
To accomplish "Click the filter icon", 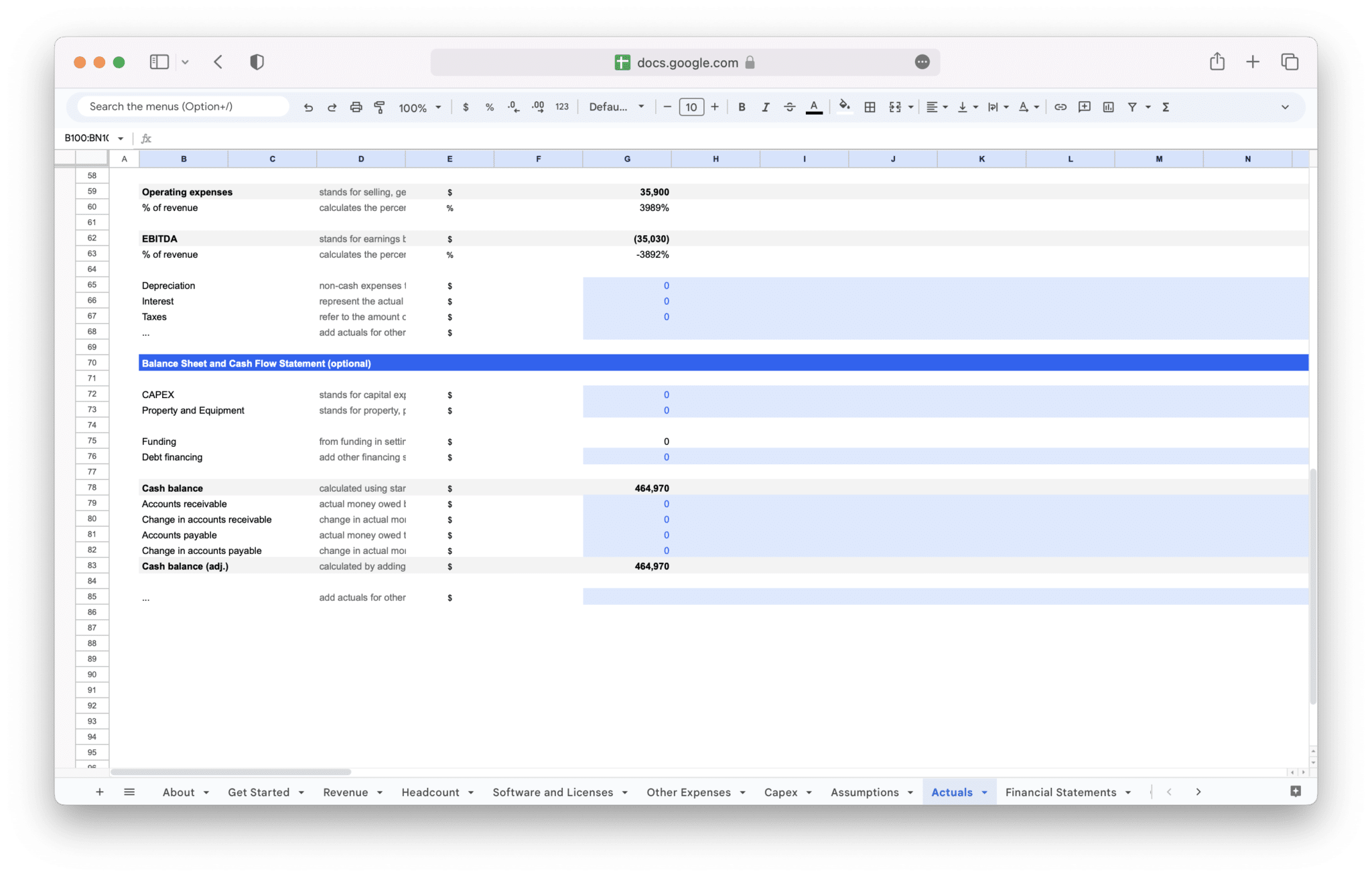I will (x=1132, y=107).
